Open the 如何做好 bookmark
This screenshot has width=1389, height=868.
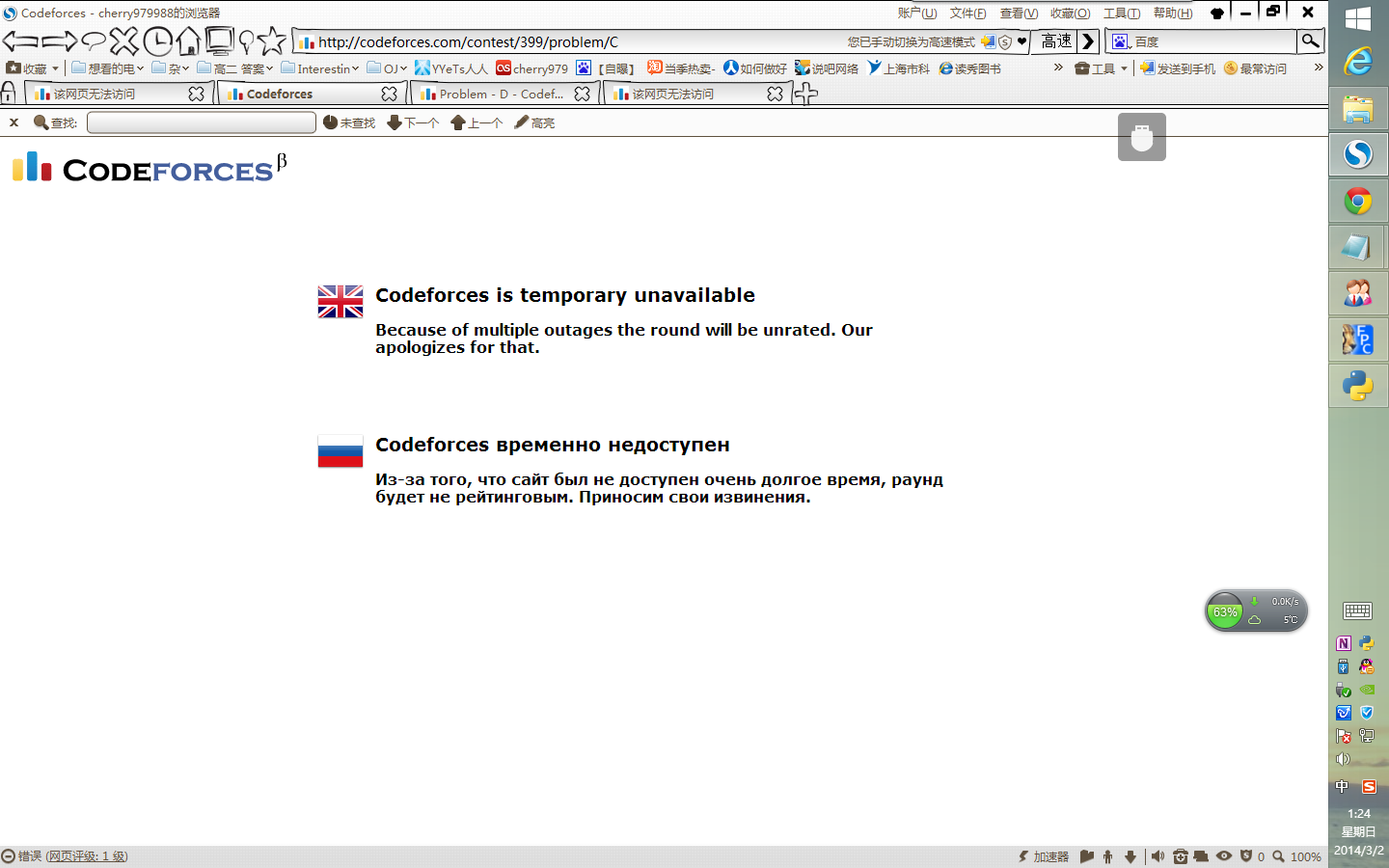coord(755,68)
